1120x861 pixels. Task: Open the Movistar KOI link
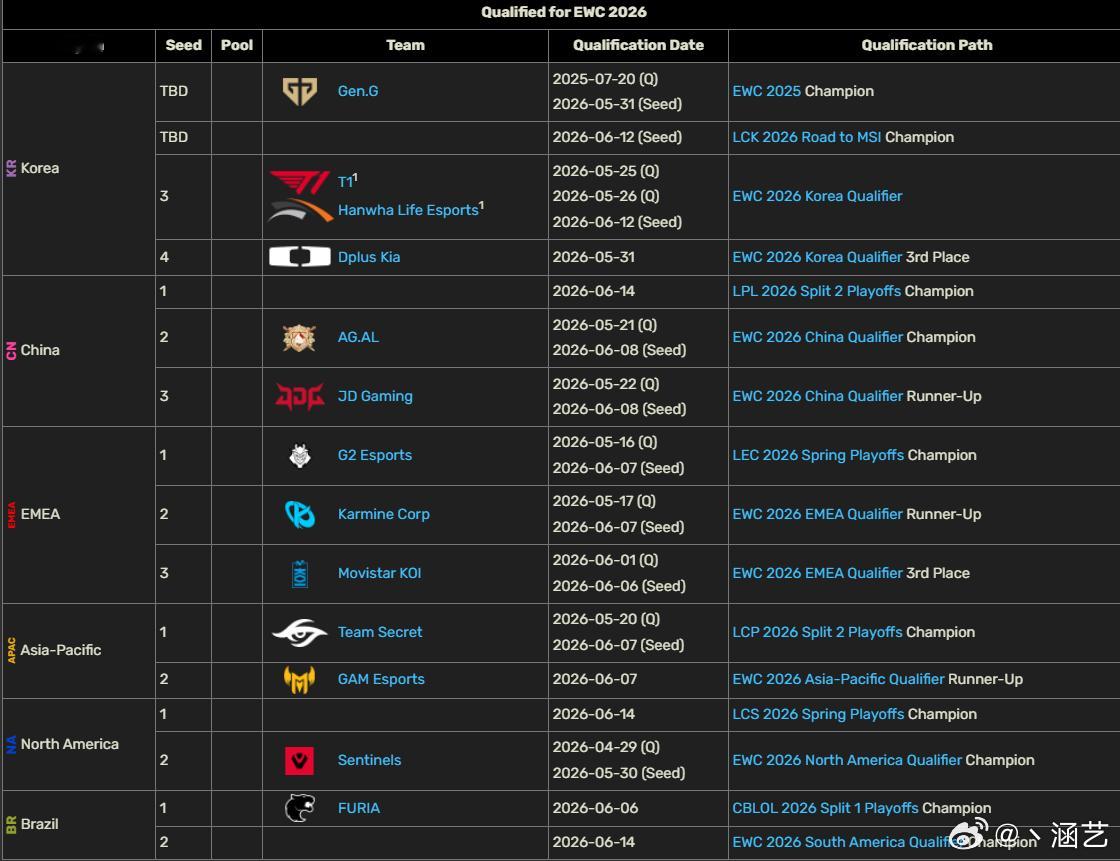379,573
